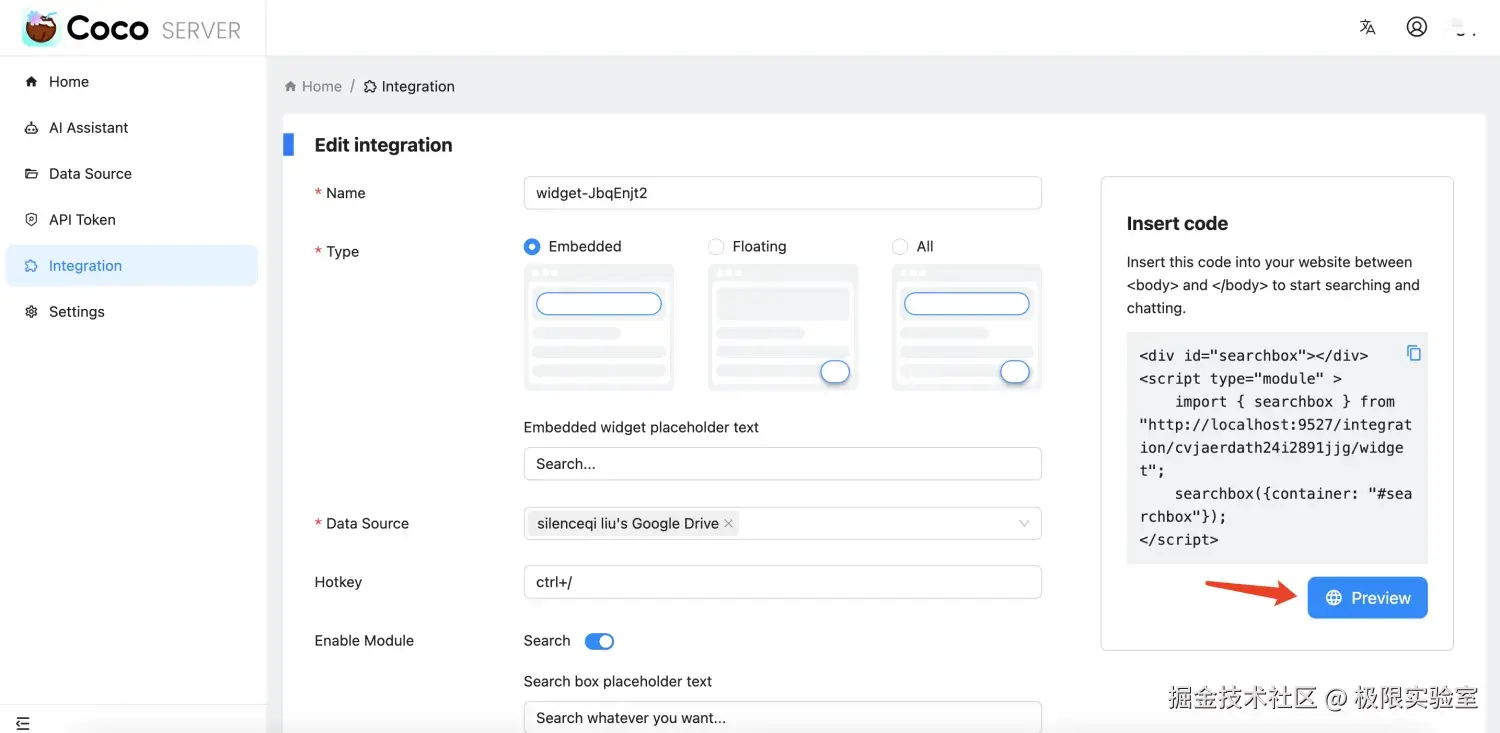
Task: Select the Embedded type radio button
Action: click(532, 247)
